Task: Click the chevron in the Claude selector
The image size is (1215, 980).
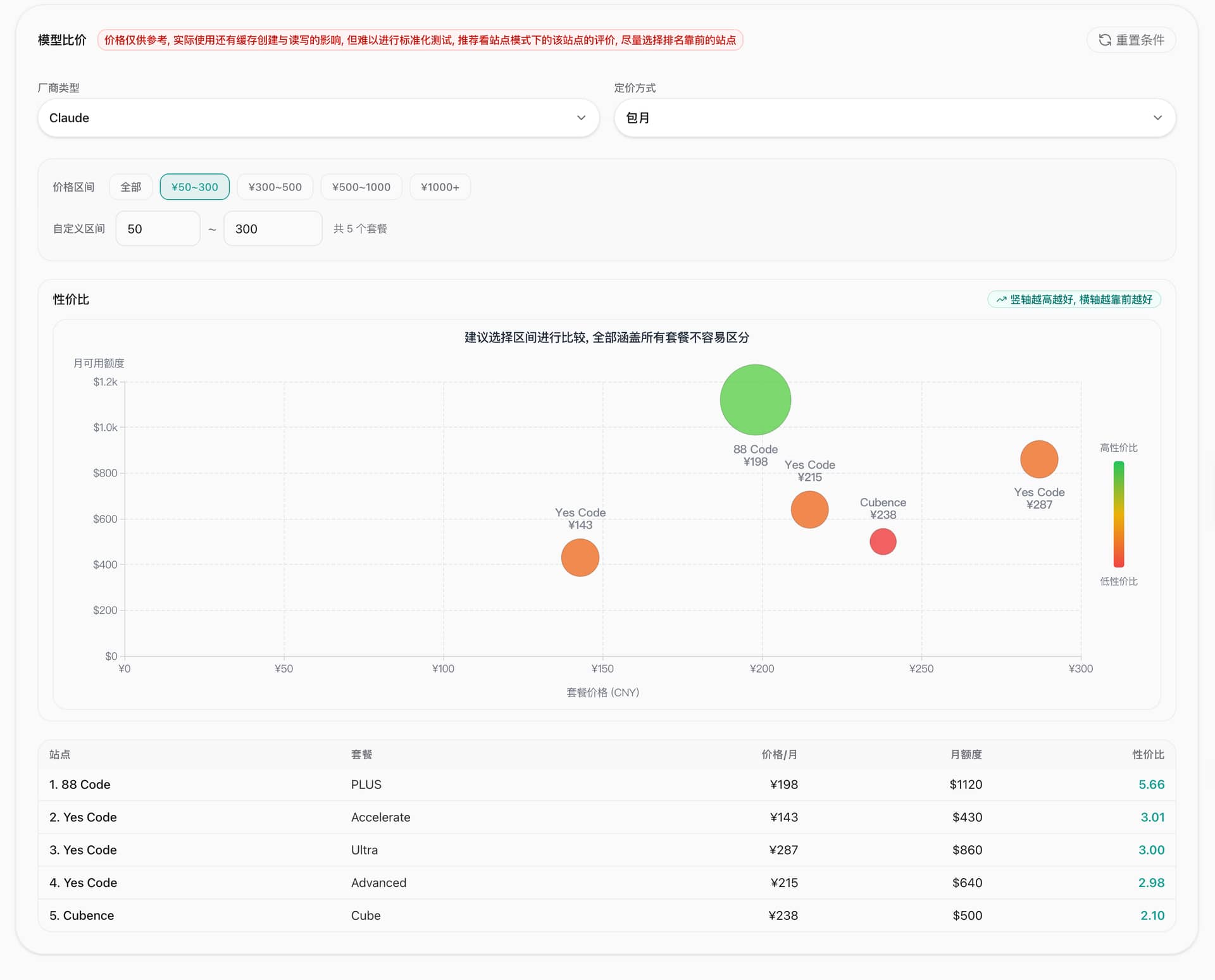Action: click(581, 118)
